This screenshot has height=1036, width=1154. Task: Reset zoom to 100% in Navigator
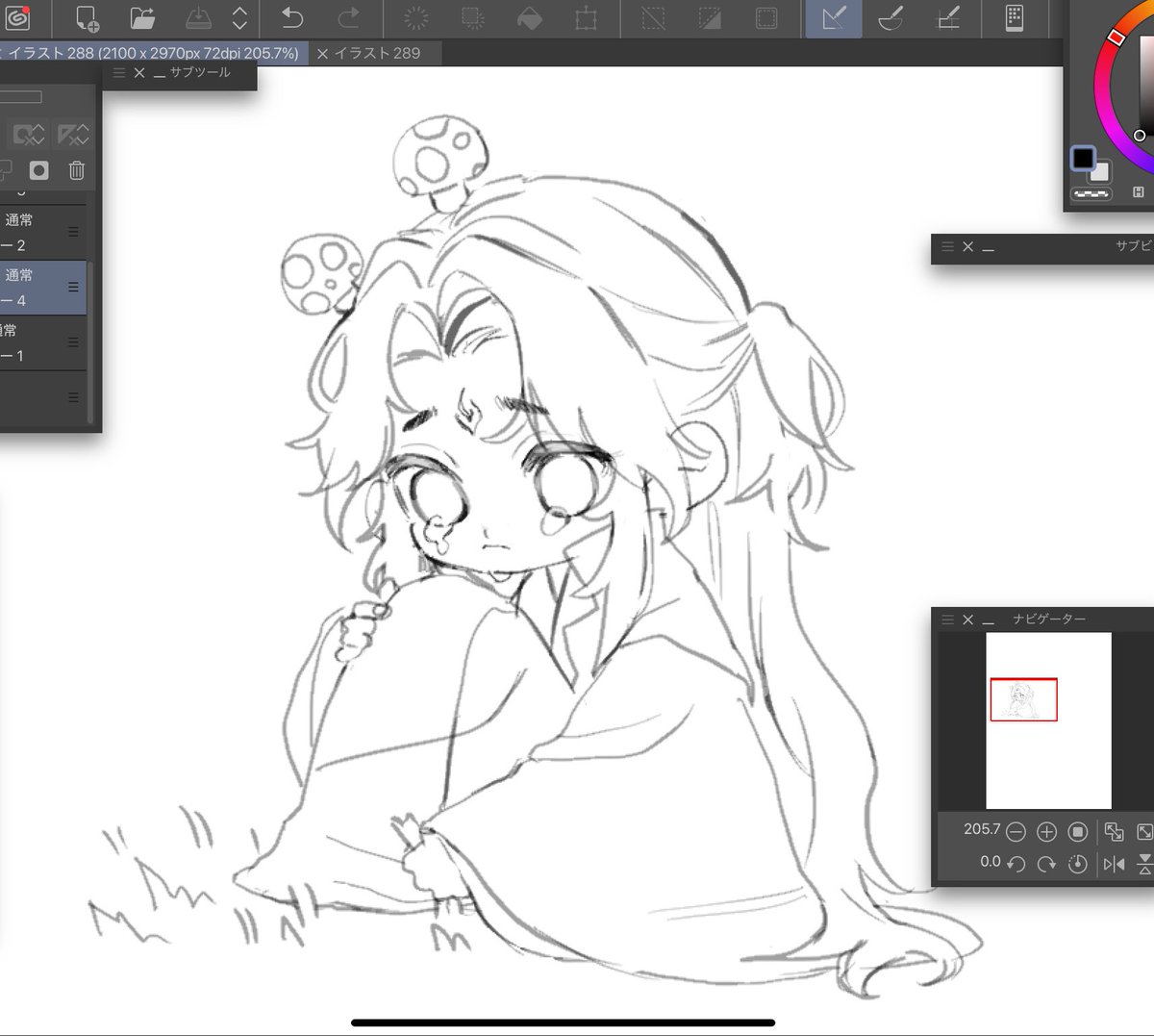pos(1078,831)
